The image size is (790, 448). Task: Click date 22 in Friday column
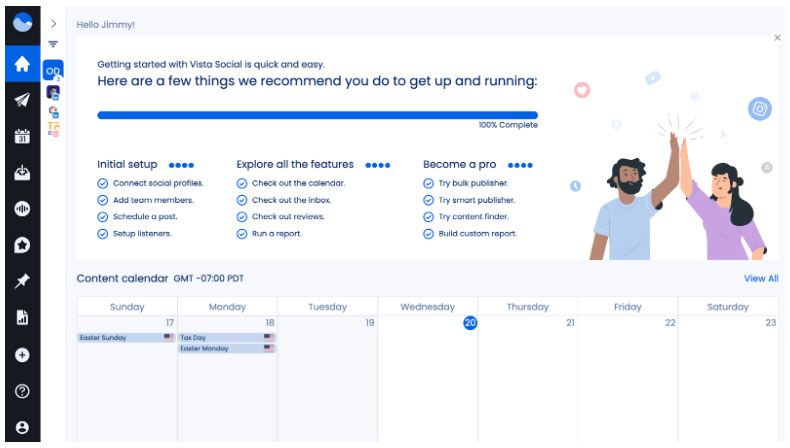670,323
